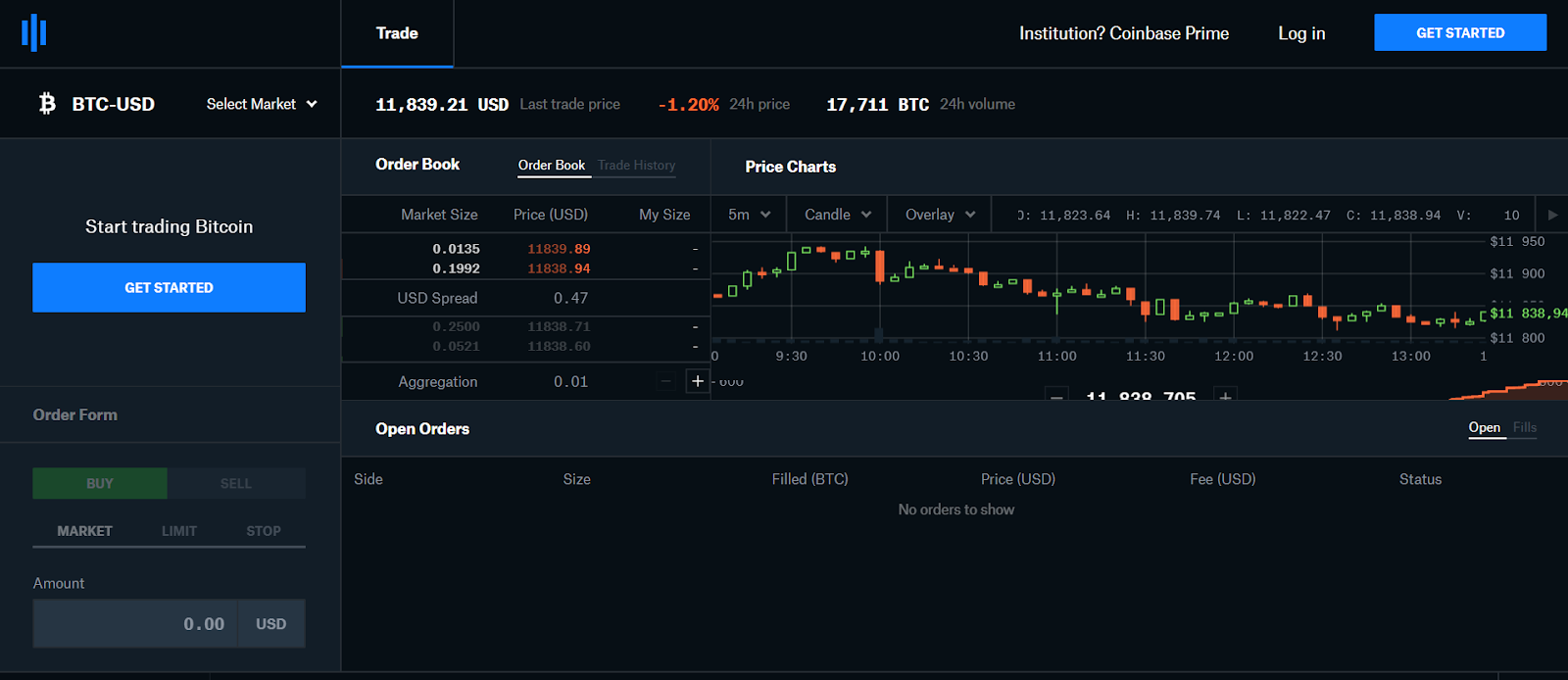Click the last trade price 11,839.21 USD
The width and height of the screenshot is (1568, 680).
pyautogui.click(x=442, y=105)
